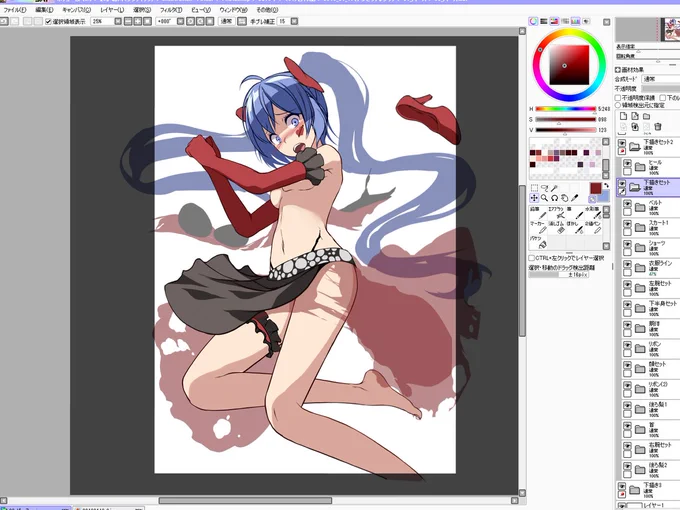This screenshot has width=680, height=510.
Task: Open the zoom percentage dropdown
Action: pos(118,21)
